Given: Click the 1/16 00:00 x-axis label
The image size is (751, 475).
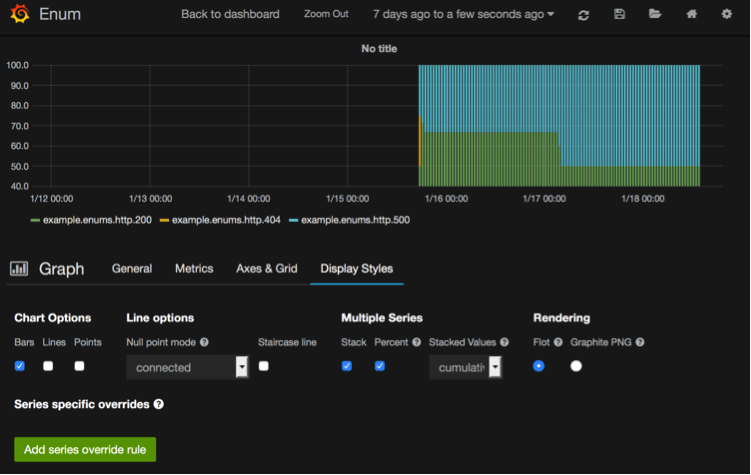Looking at the screenshot, I should coord(446,199).
